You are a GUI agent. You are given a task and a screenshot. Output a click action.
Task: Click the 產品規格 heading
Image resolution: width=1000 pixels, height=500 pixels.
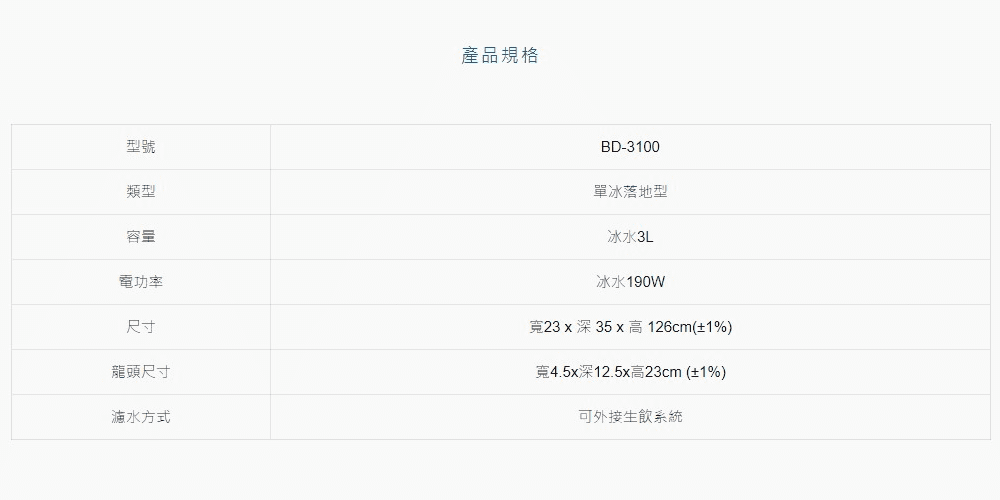click(x=500, y=55)
